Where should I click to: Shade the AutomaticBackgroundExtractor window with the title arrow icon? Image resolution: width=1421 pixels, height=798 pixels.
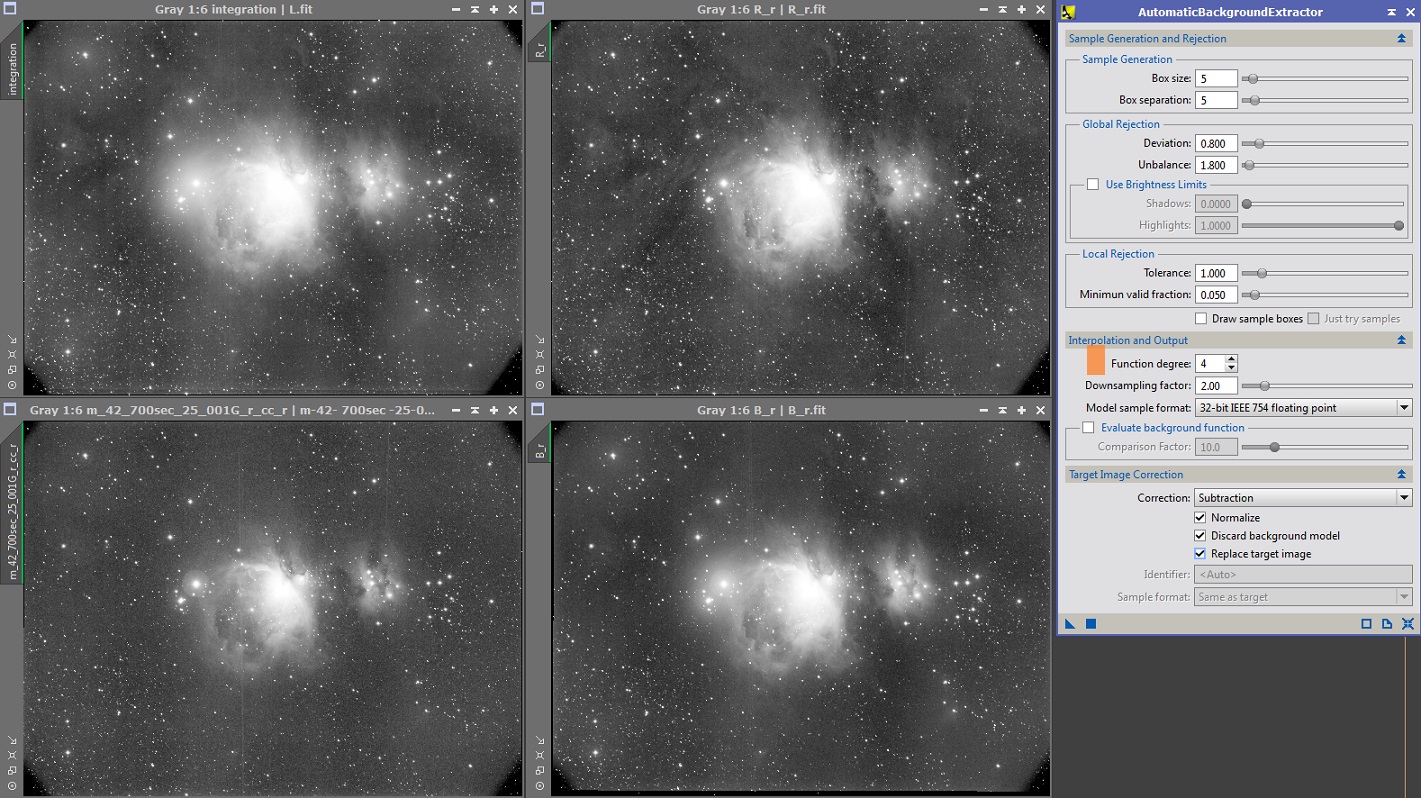click(x=1391, y=12)
